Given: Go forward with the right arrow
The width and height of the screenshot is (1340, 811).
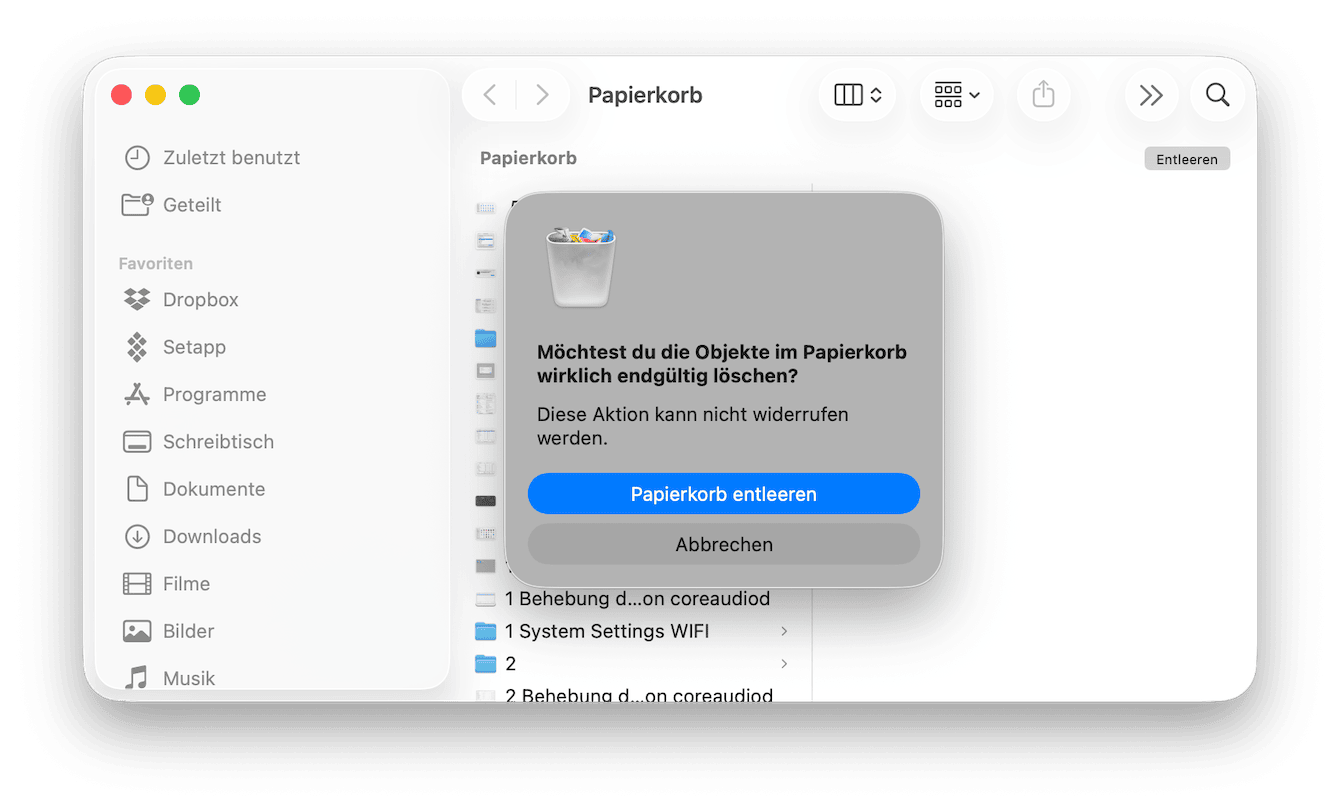Looking at the screenshot, I should [x=542, y=95].
